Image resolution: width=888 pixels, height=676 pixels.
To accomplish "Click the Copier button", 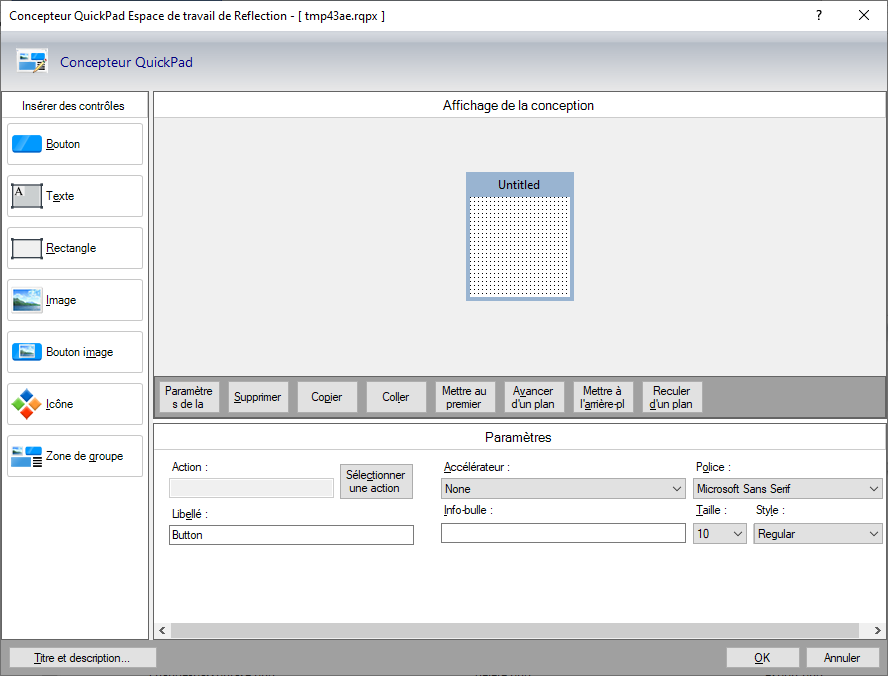I will 327,397.
